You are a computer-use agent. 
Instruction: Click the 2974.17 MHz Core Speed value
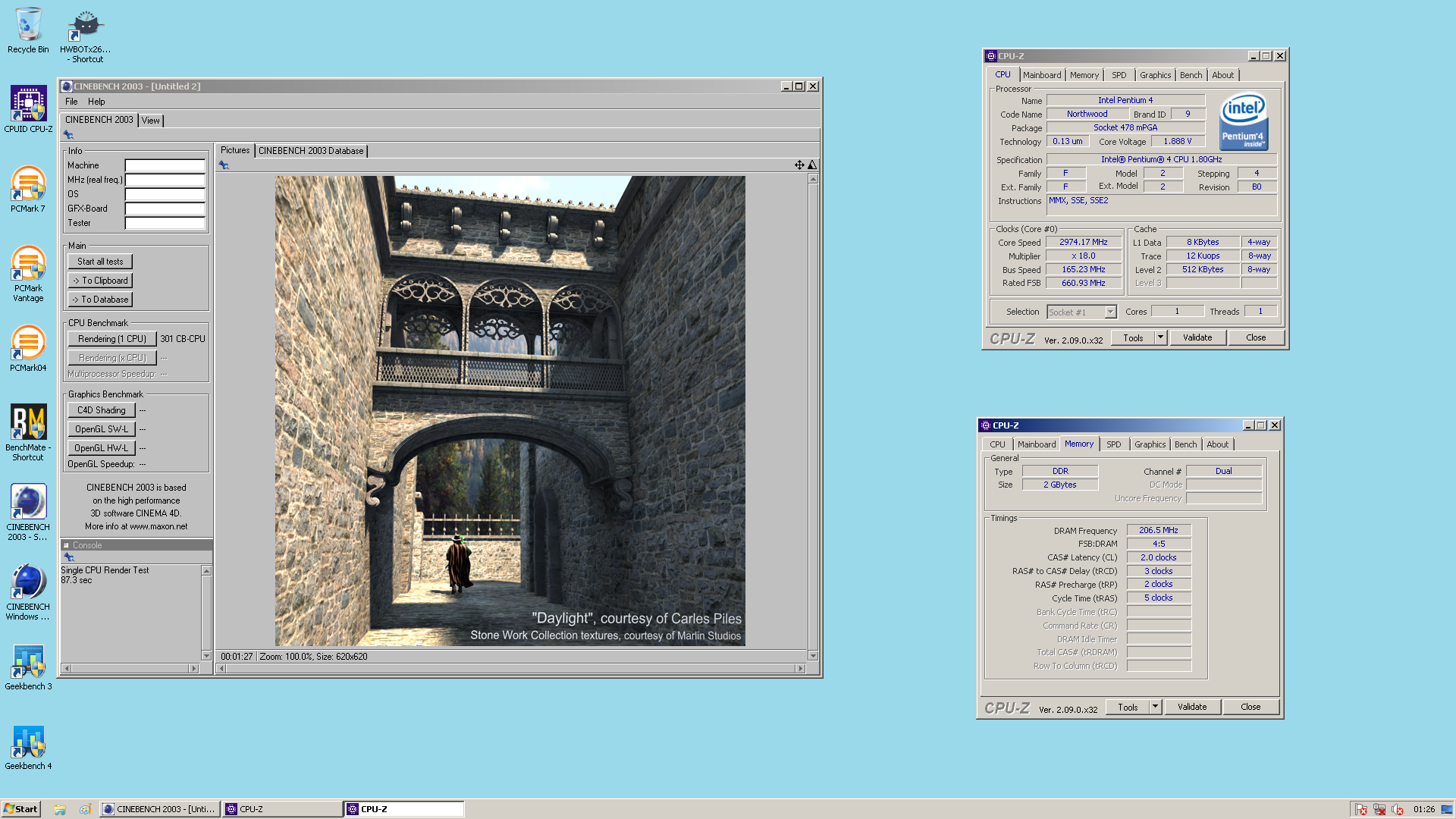1084,243
